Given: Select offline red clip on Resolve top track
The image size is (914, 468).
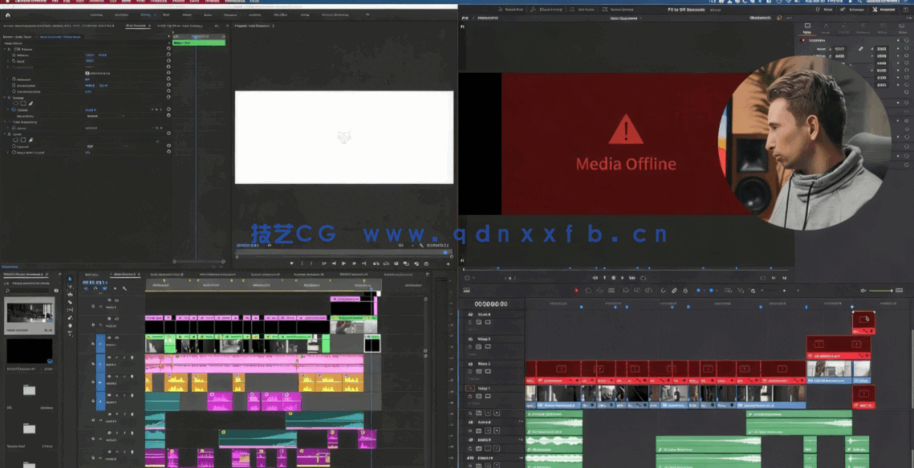Looking at the screenshot, I should tap(864, 323).
